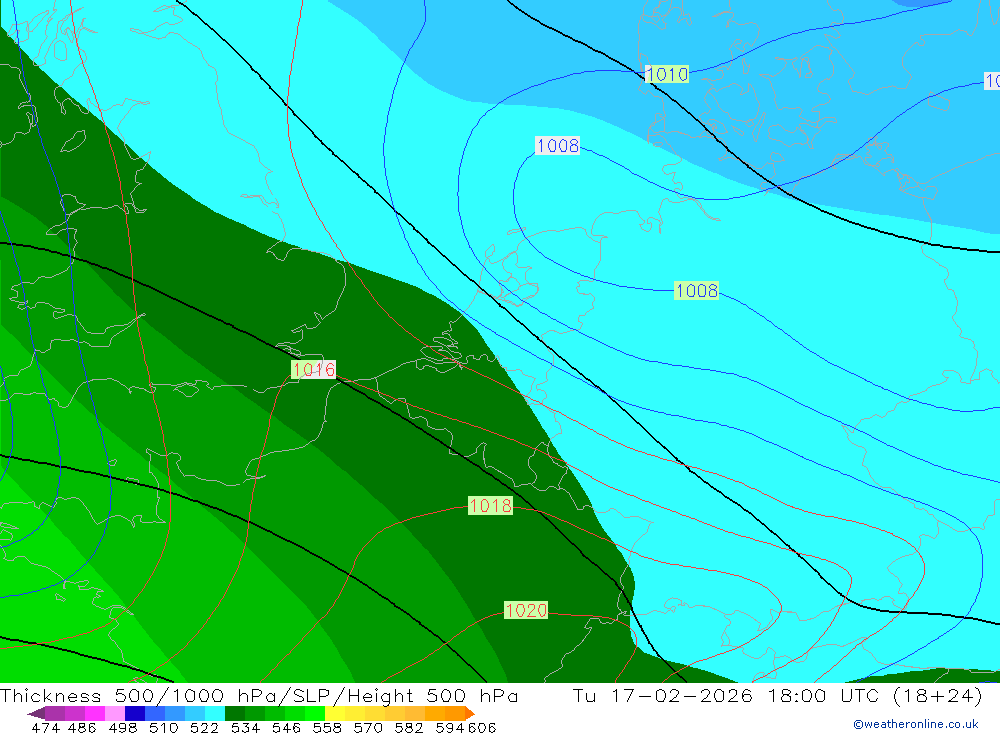Screen dimensions: 1000x733
Task: Click the green-highlighted 1008 isobar label
Action: 696,291
